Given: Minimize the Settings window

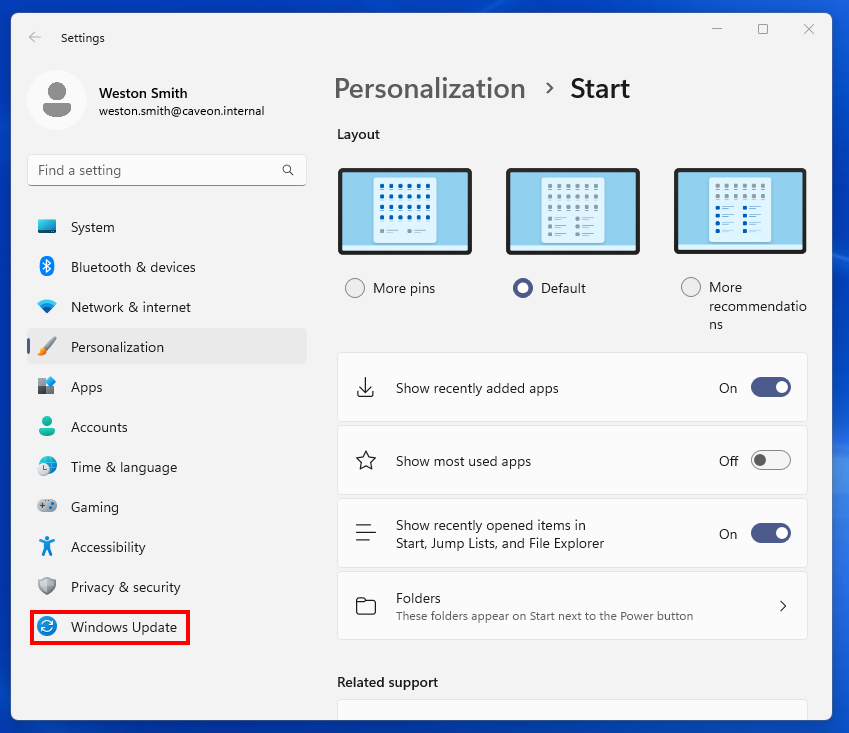Looking at the screenshot, I should tap(717, 29).
